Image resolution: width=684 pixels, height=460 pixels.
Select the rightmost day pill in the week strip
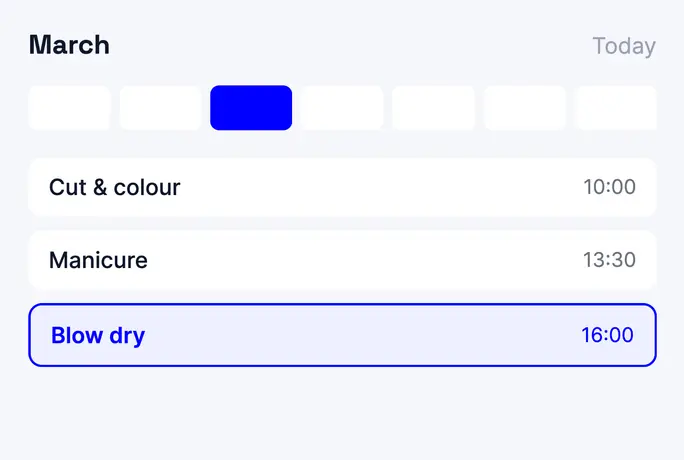(616, 108)
